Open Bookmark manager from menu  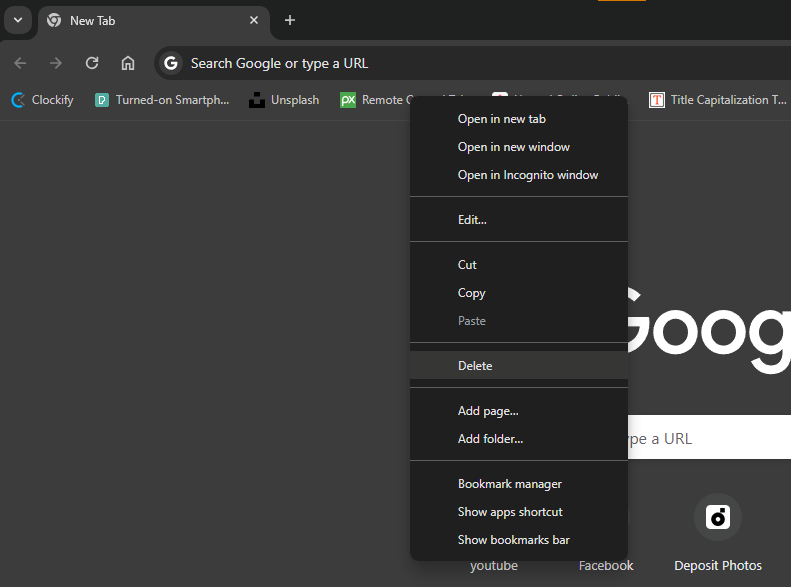click(x=519, y=484)
